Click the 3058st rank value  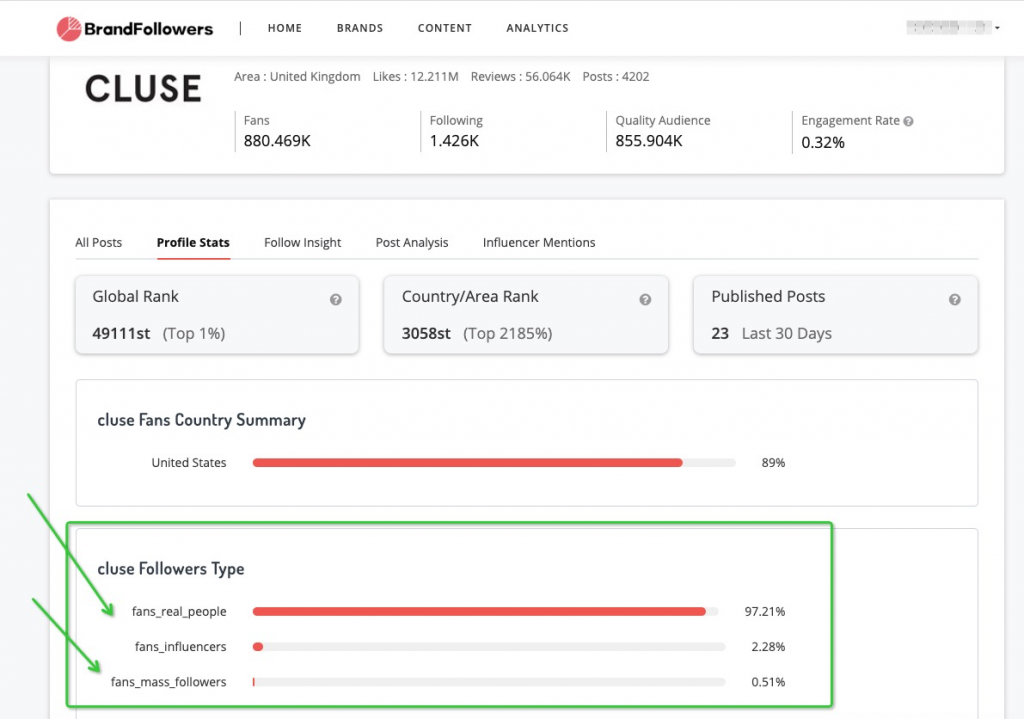click(x=426, y=333)
